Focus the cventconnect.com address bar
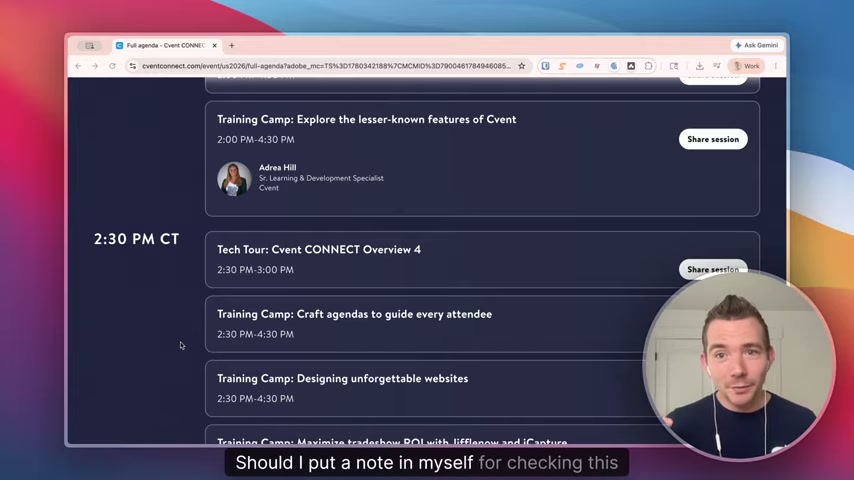 326,66
